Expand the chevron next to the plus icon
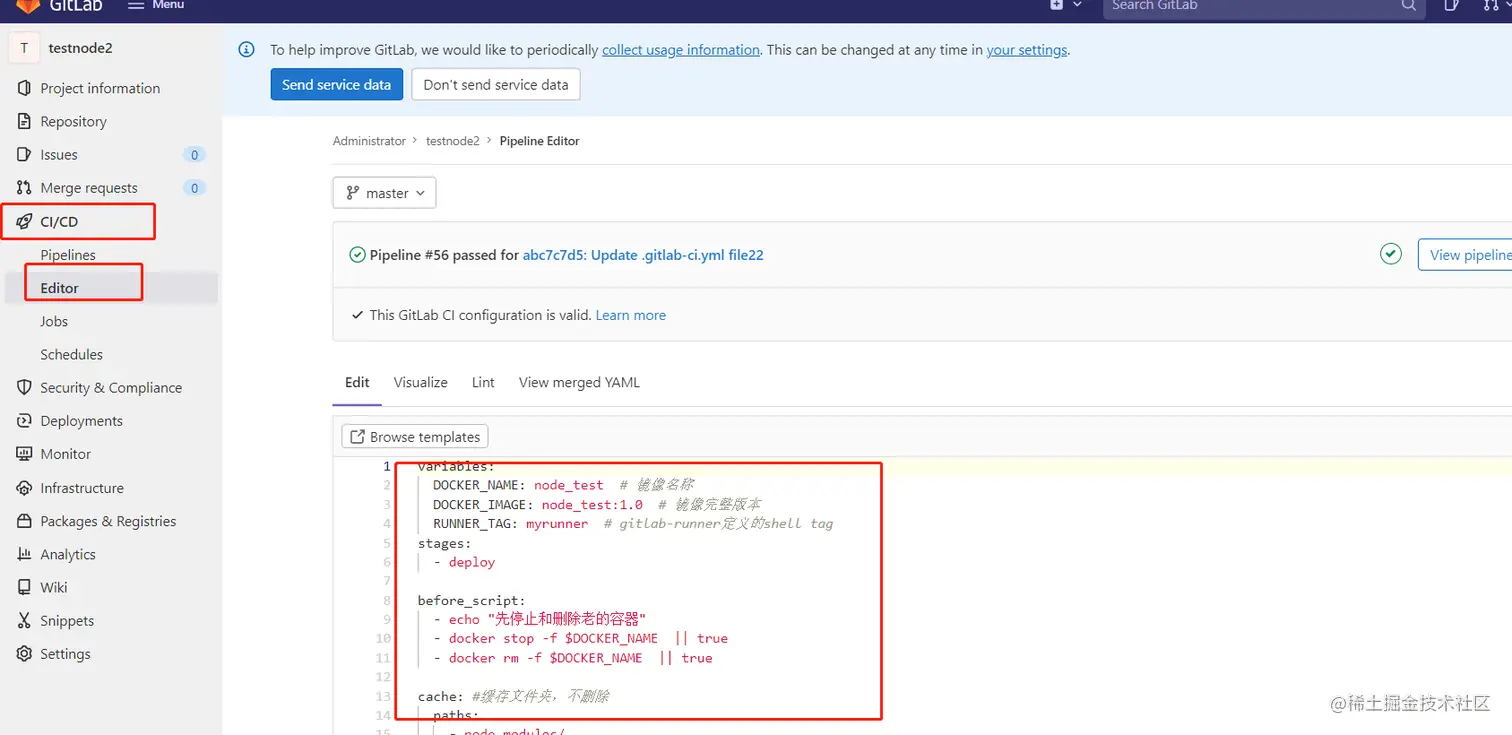The image size is (1512, 735). point(1077,5)
